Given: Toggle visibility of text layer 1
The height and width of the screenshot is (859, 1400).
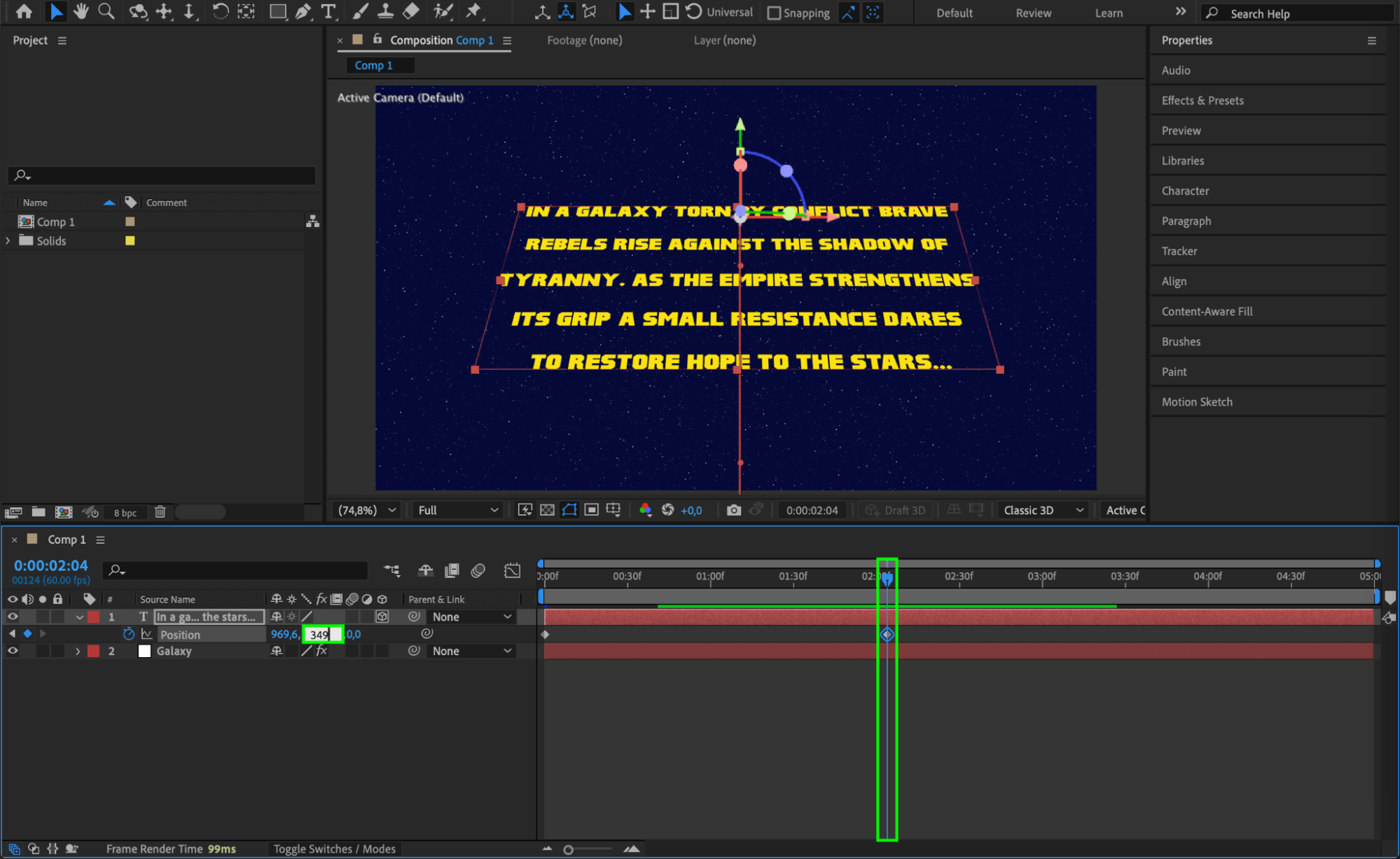Looking at the screenshot, I should pos(13,617).
